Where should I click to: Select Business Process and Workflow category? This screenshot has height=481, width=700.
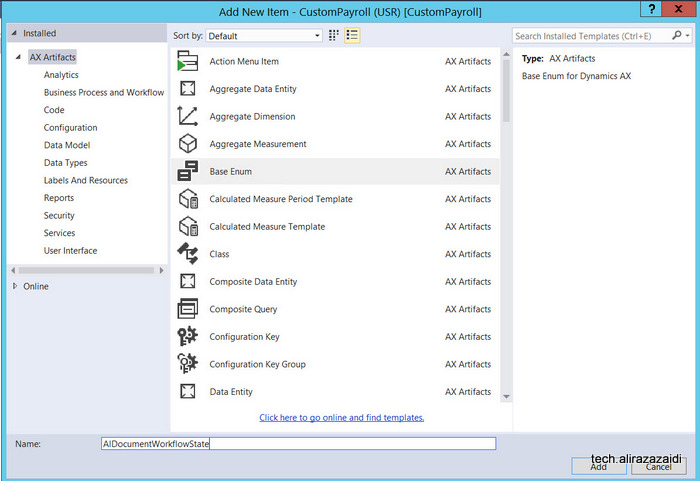pyautogui.click(x=104, y=92)
